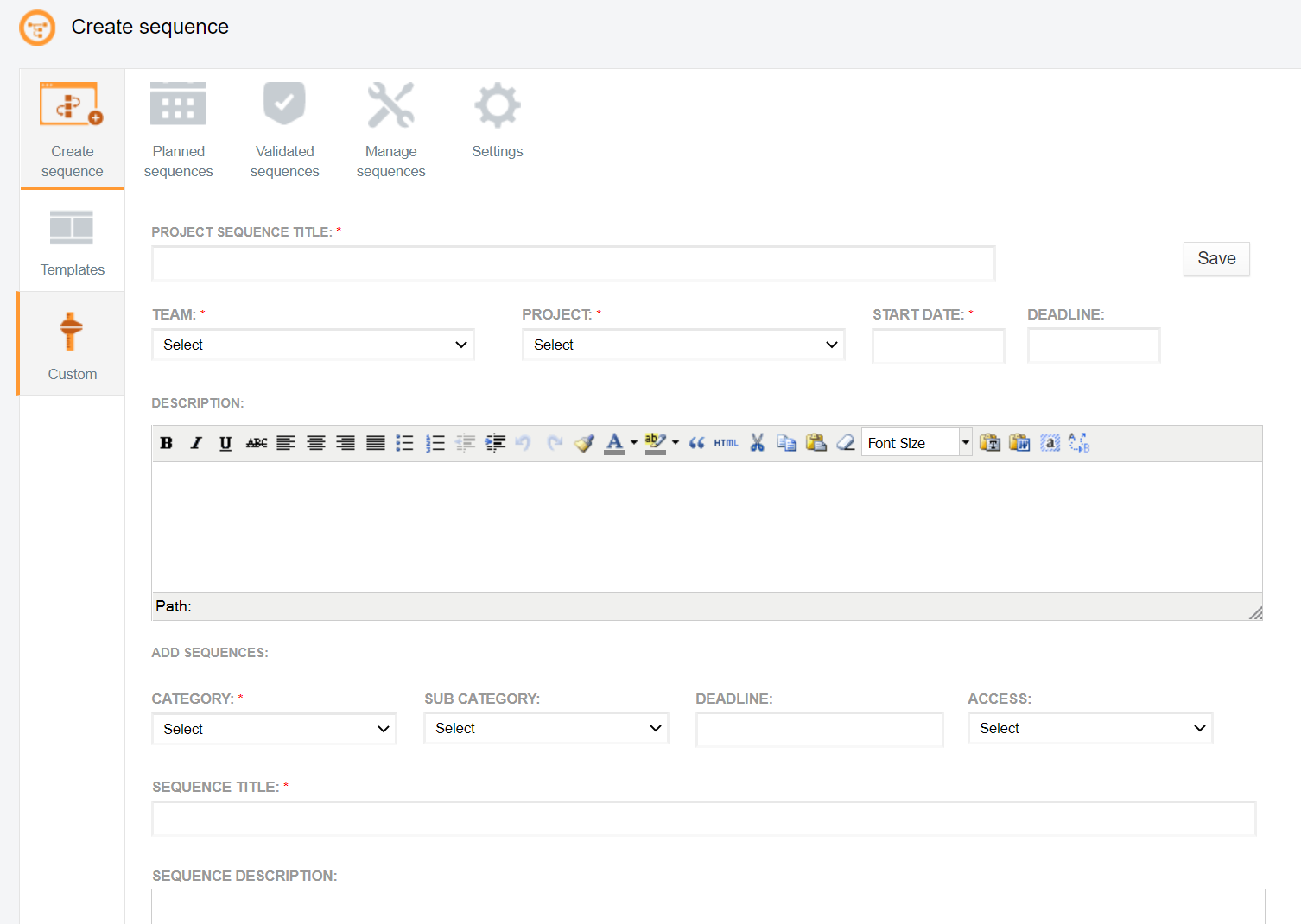Toggle italic formatting in description editor

coord(196,443)
